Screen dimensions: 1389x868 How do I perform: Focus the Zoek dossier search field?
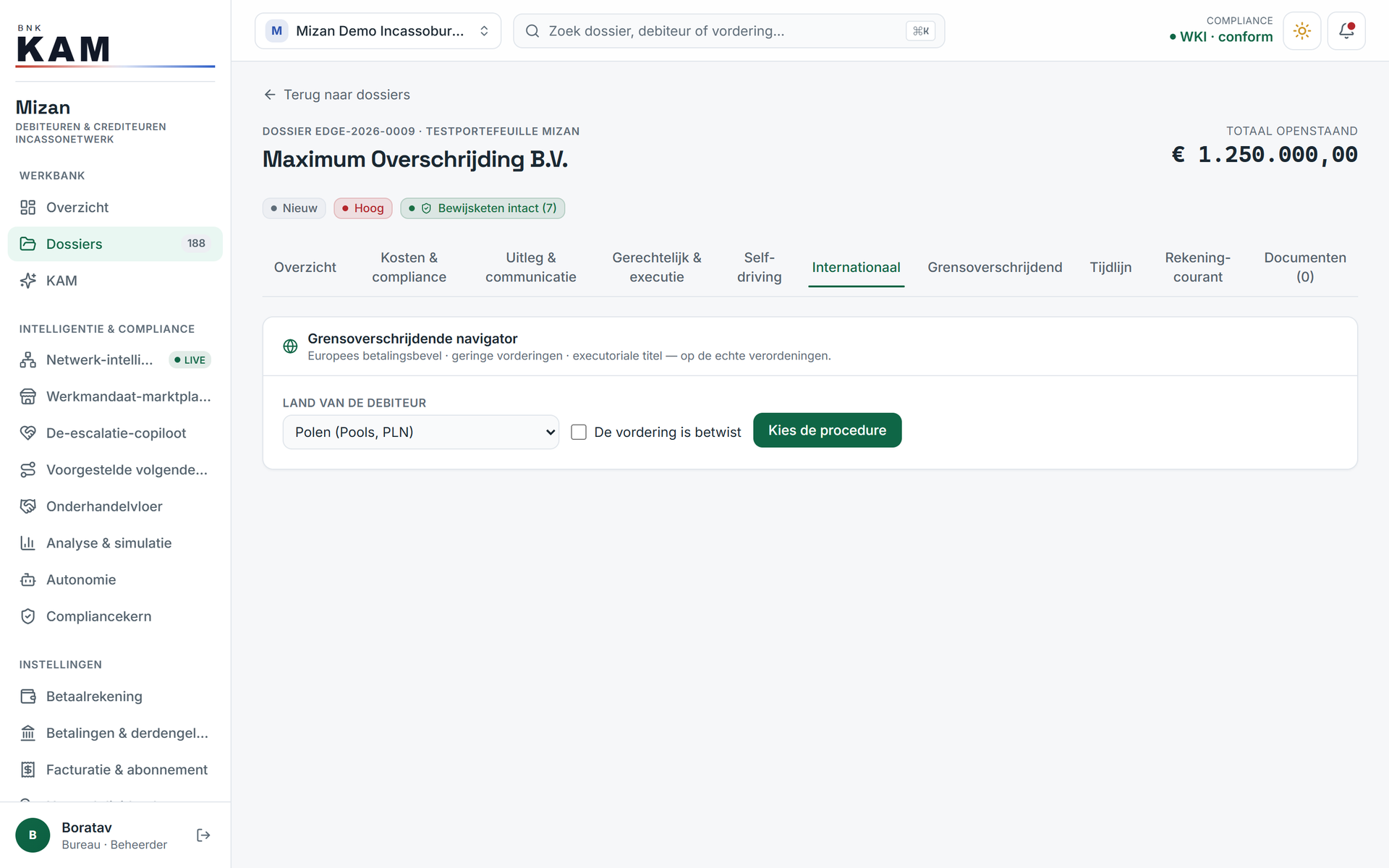(x=729, y=31)
